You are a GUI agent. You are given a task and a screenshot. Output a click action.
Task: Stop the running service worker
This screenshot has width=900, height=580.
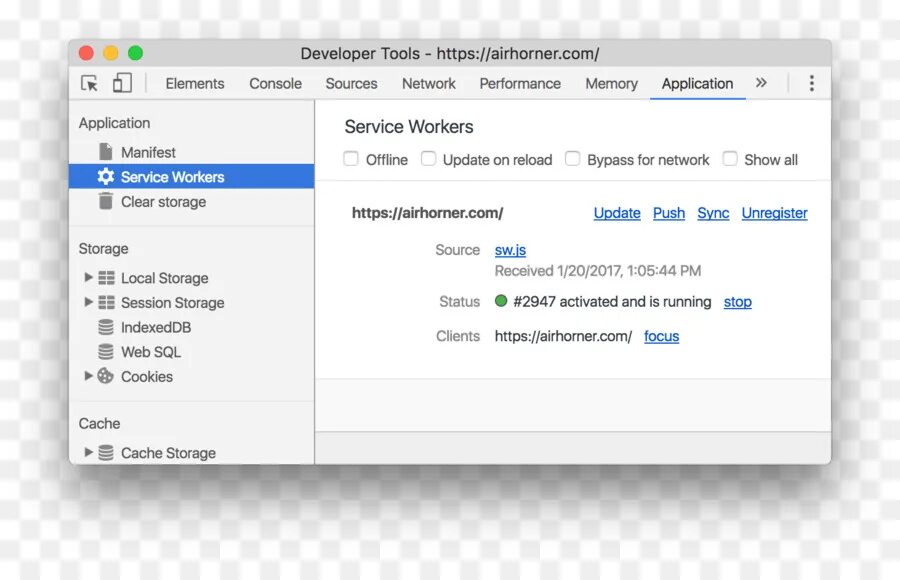click(738, 302)
